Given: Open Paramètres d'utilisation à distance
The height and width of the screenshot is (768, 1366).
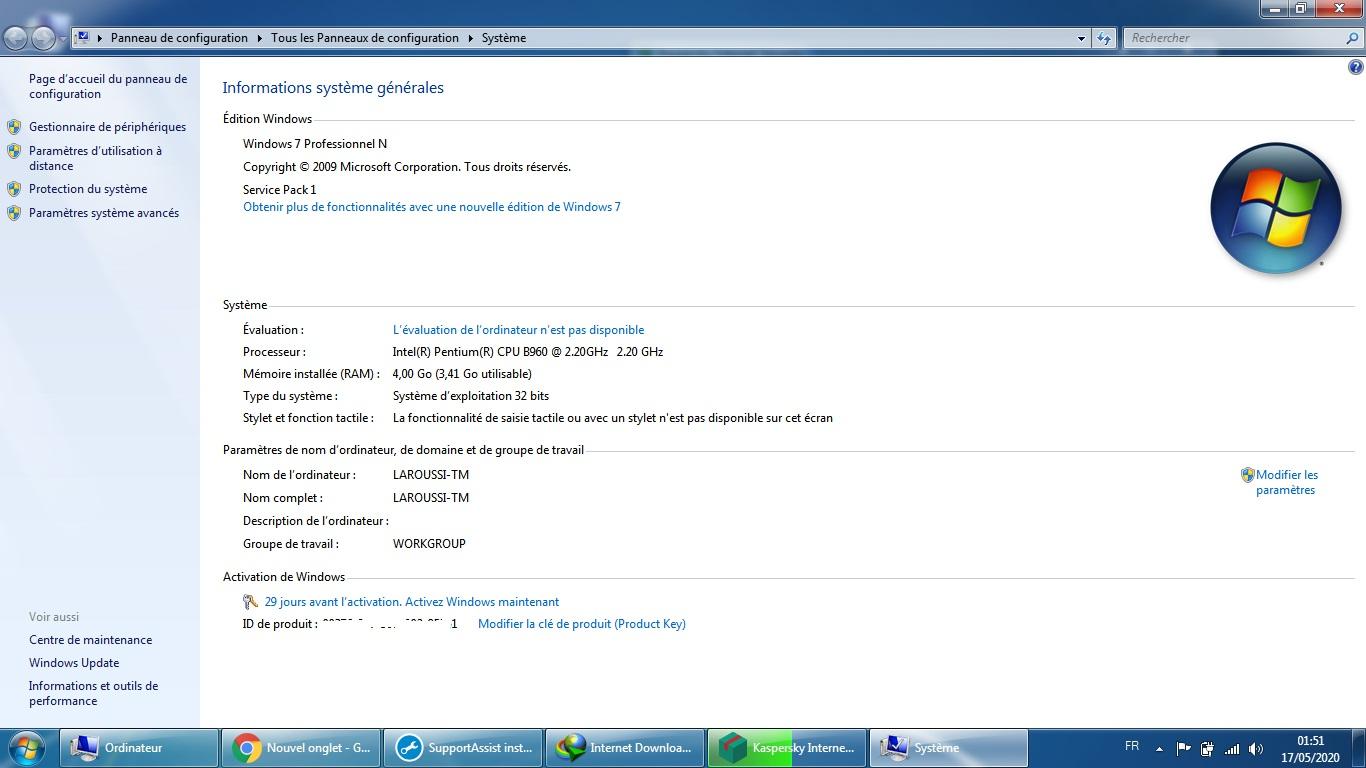Looking at the screenshot, I should coord(95,158).
